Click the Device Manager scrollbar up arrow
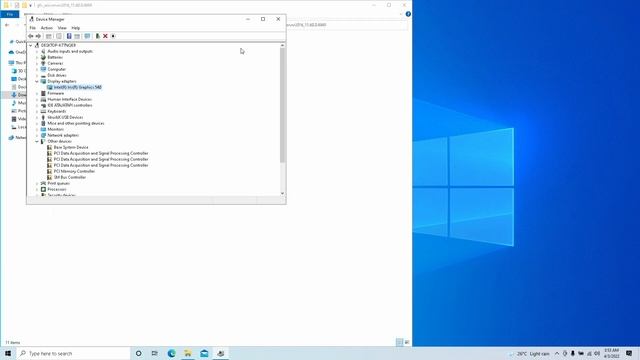 click(x=282, y=46)
